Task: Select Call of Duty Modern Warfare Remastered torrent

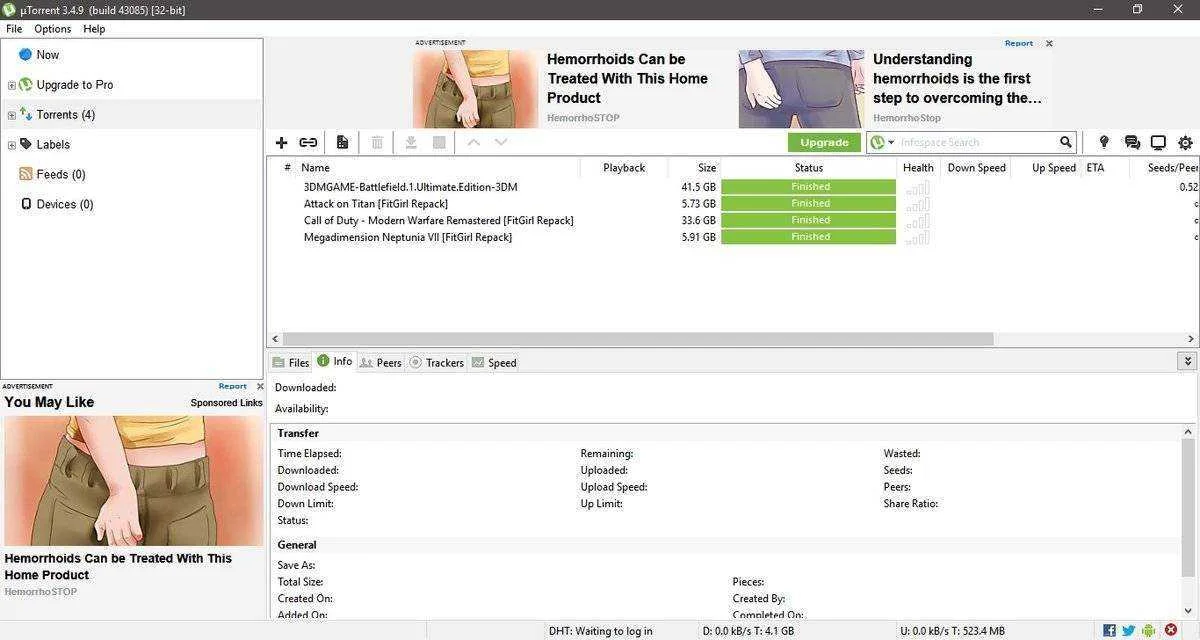Action: [438, 220]
